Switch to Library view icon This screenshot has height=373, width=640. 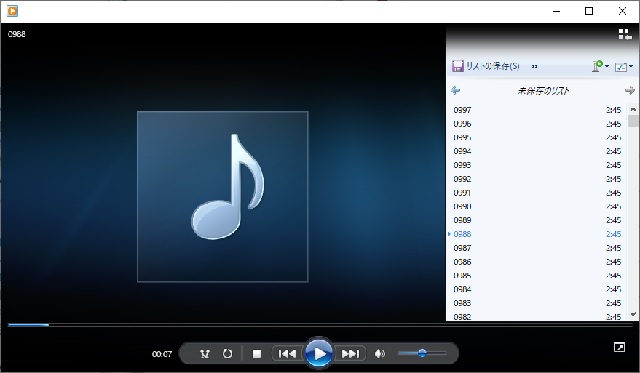(x=624, y=34)
